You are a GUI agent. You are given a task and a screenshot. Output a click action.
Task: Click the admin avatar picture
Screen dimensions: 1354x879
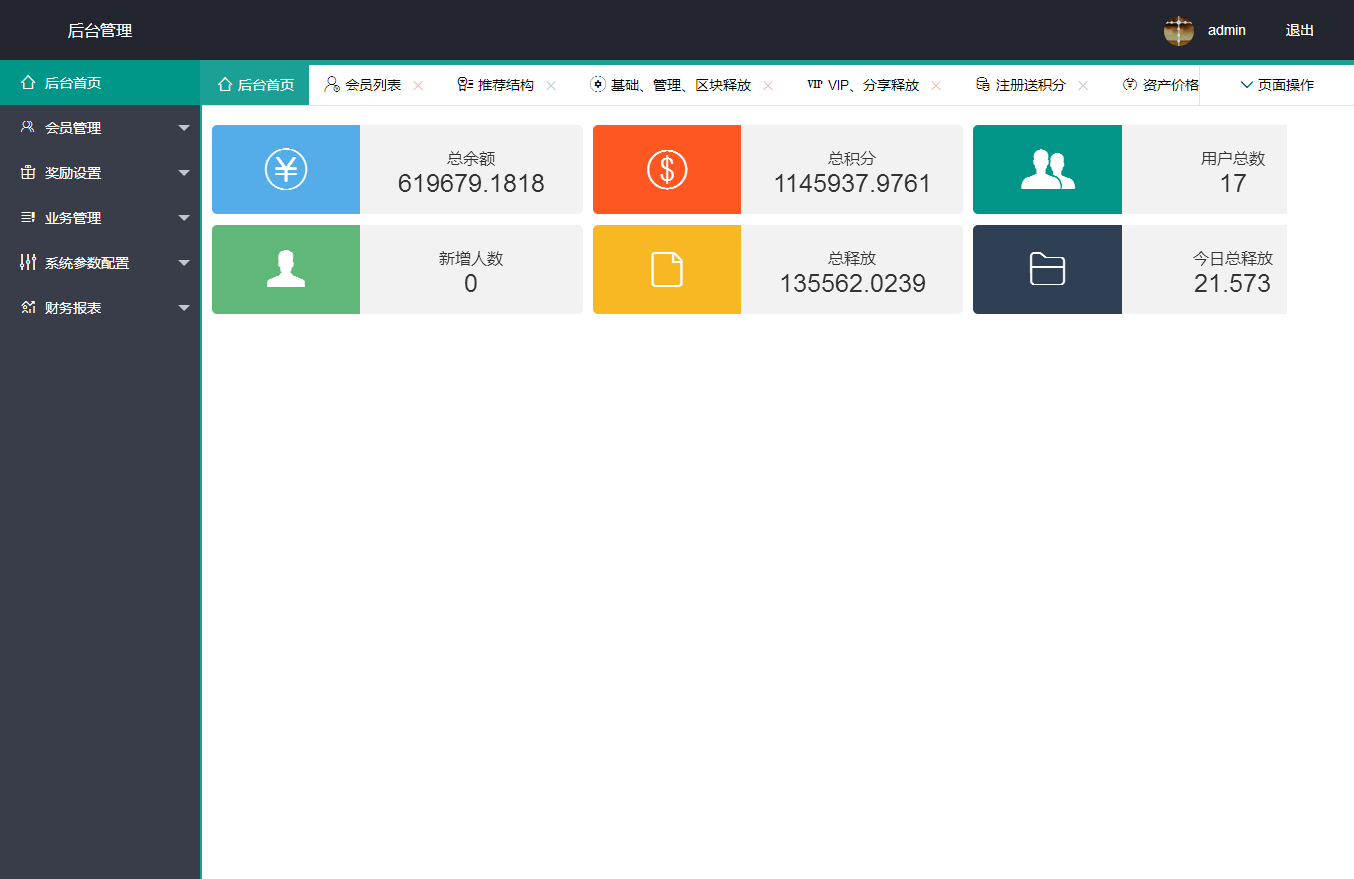coord(1178,30)
